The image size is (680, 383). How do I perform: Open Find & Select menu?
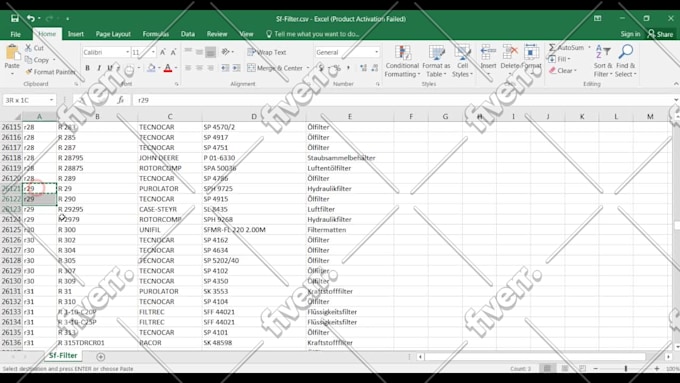click(x=626, y=61)
